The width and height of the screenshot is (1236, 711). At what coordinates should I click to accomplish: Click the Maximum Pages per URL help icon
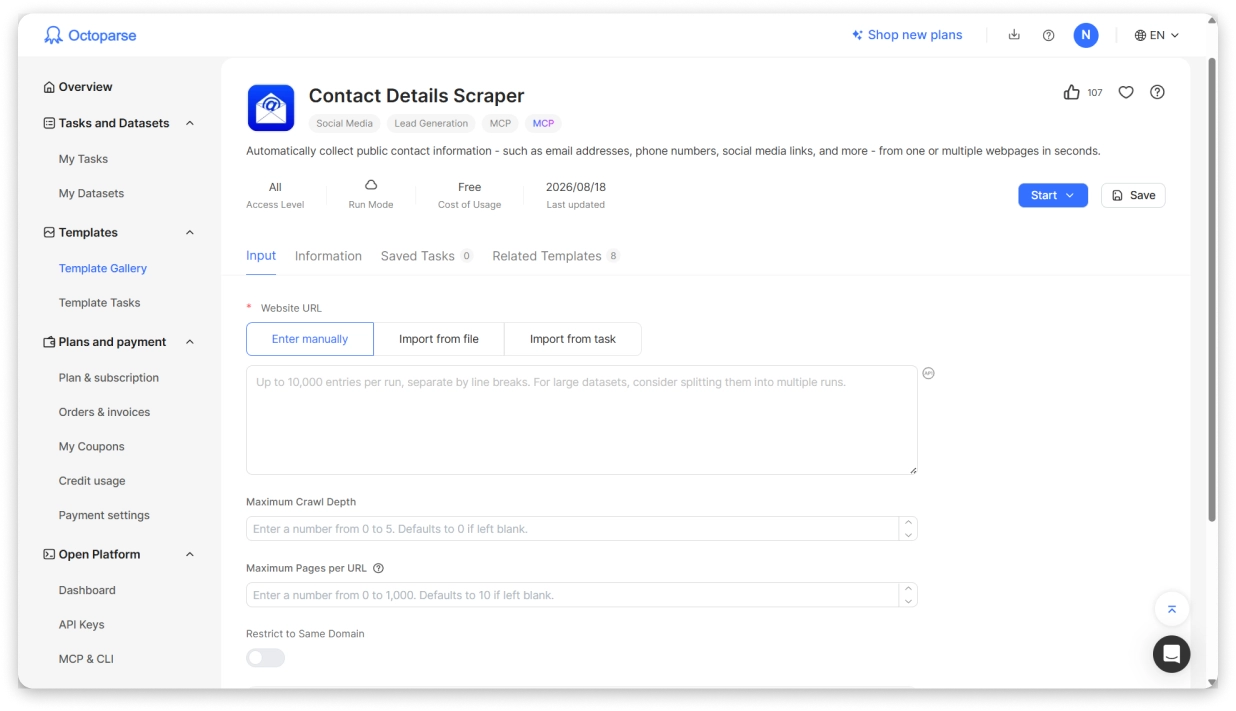378,568
